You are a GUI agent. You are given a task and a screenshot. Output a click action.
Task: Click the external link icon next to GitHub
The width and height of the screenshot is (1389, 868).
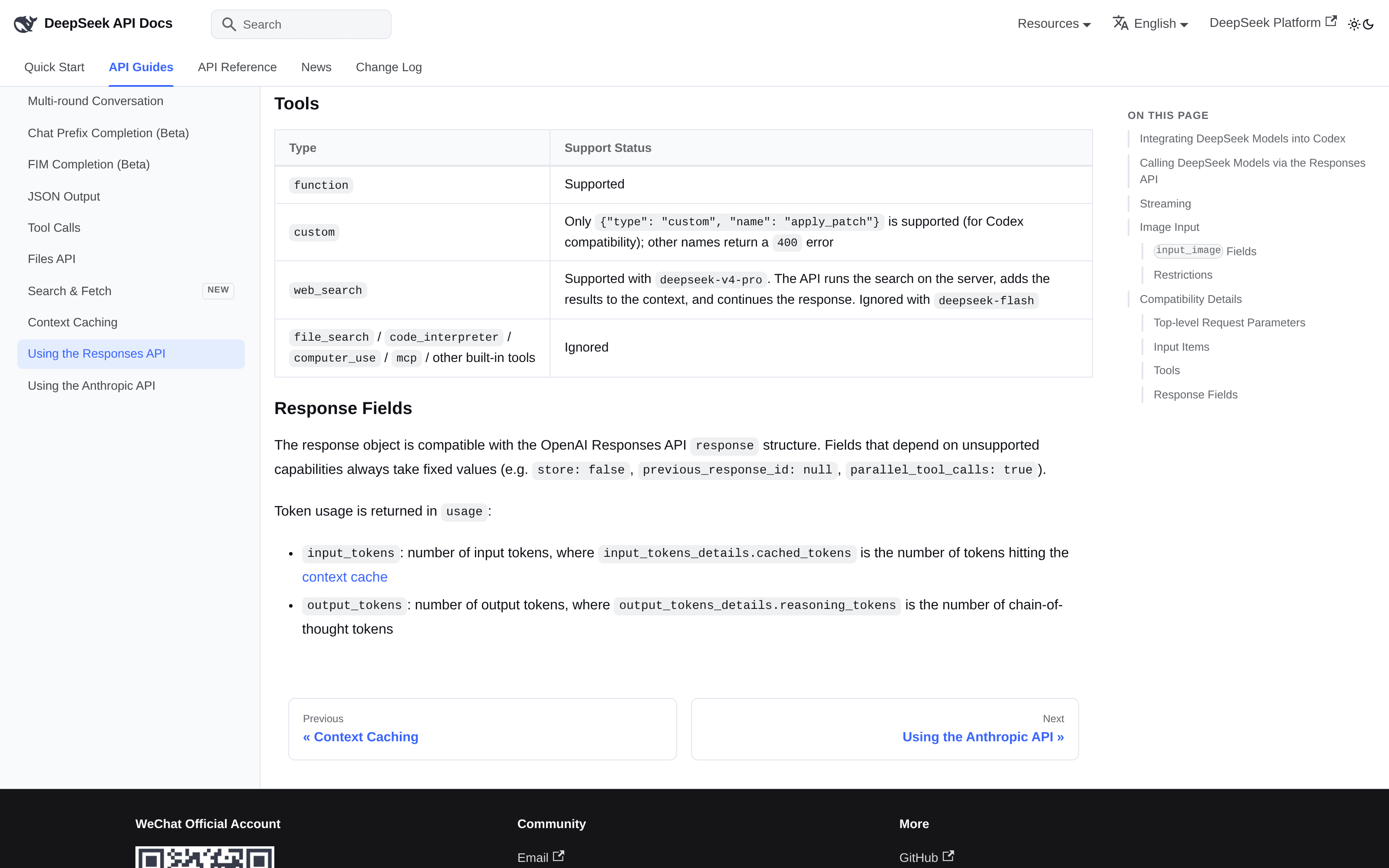pyautogui.click(x=948, y=856)
